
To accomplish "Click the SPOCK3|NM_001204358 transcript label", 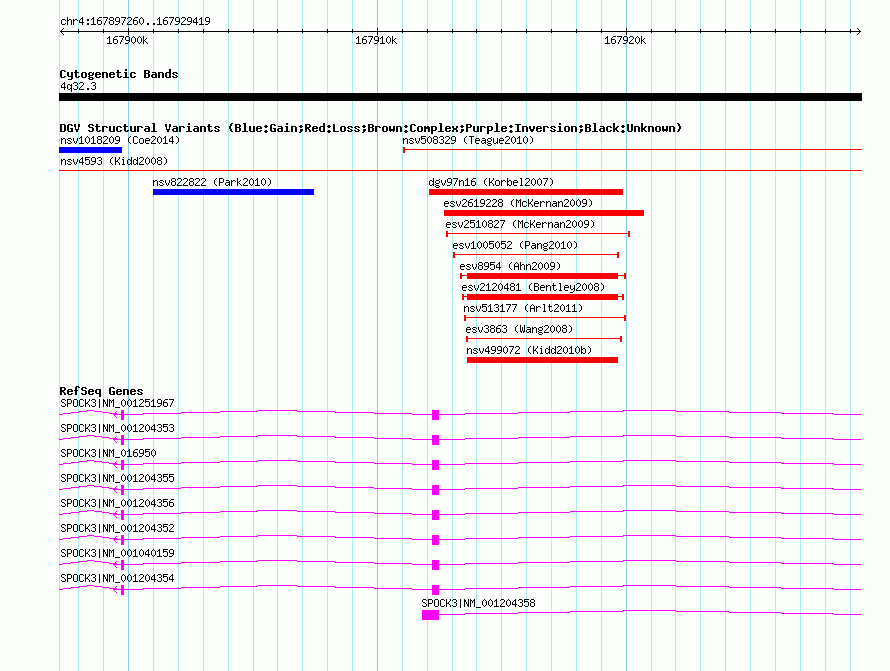I will [478, 603].
